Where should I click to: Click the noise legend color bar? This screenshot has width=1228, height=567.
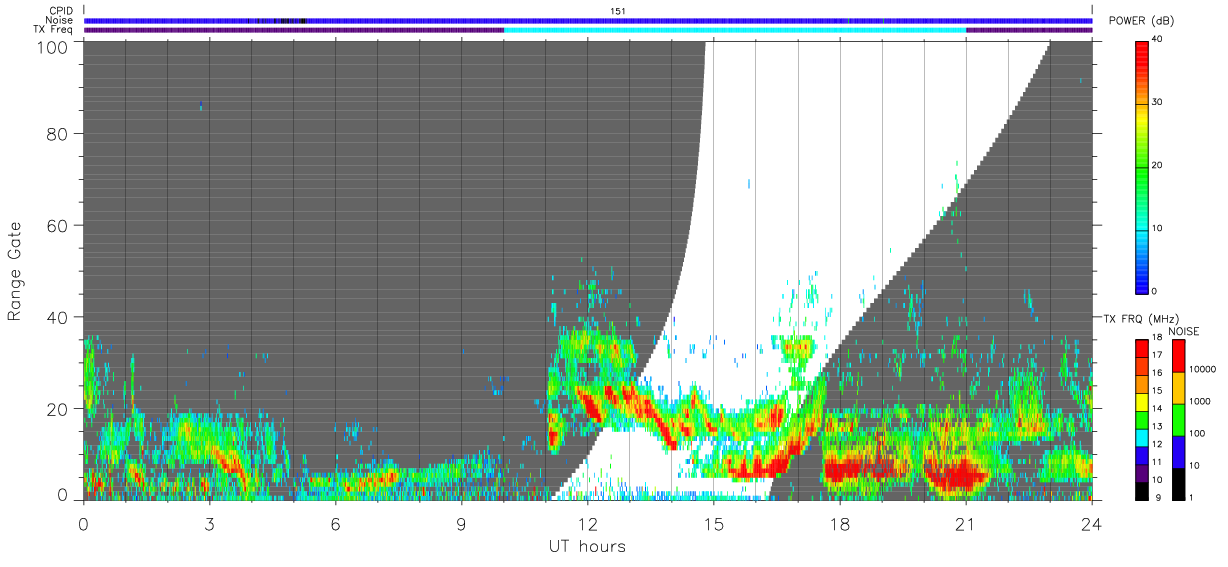1177,419
